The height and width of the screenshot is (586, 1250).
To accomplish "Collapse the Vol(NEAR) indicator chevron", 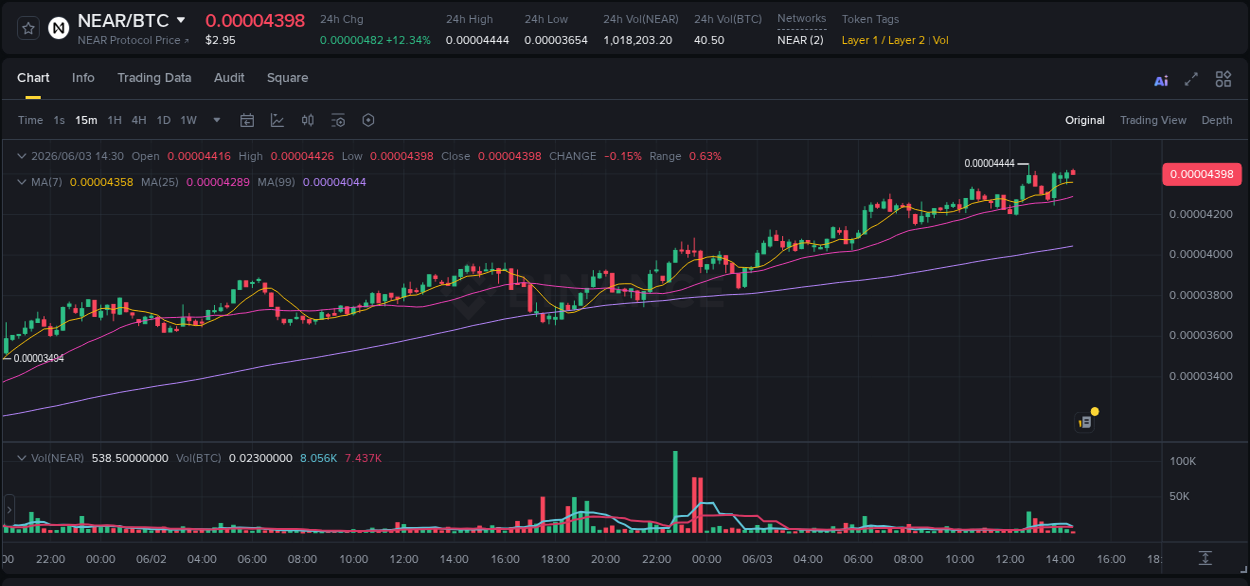I will pyautogui.click(x=22, y=457).
